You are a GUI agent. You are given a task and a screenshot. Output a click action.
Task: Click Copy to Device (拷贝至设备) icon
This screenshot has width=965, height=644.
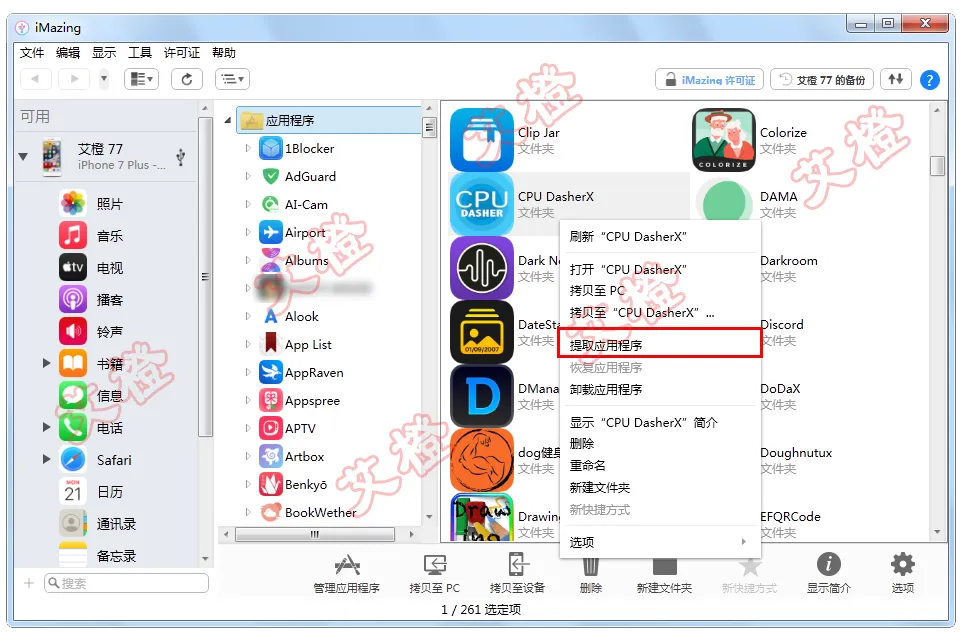tap(517, 565)
